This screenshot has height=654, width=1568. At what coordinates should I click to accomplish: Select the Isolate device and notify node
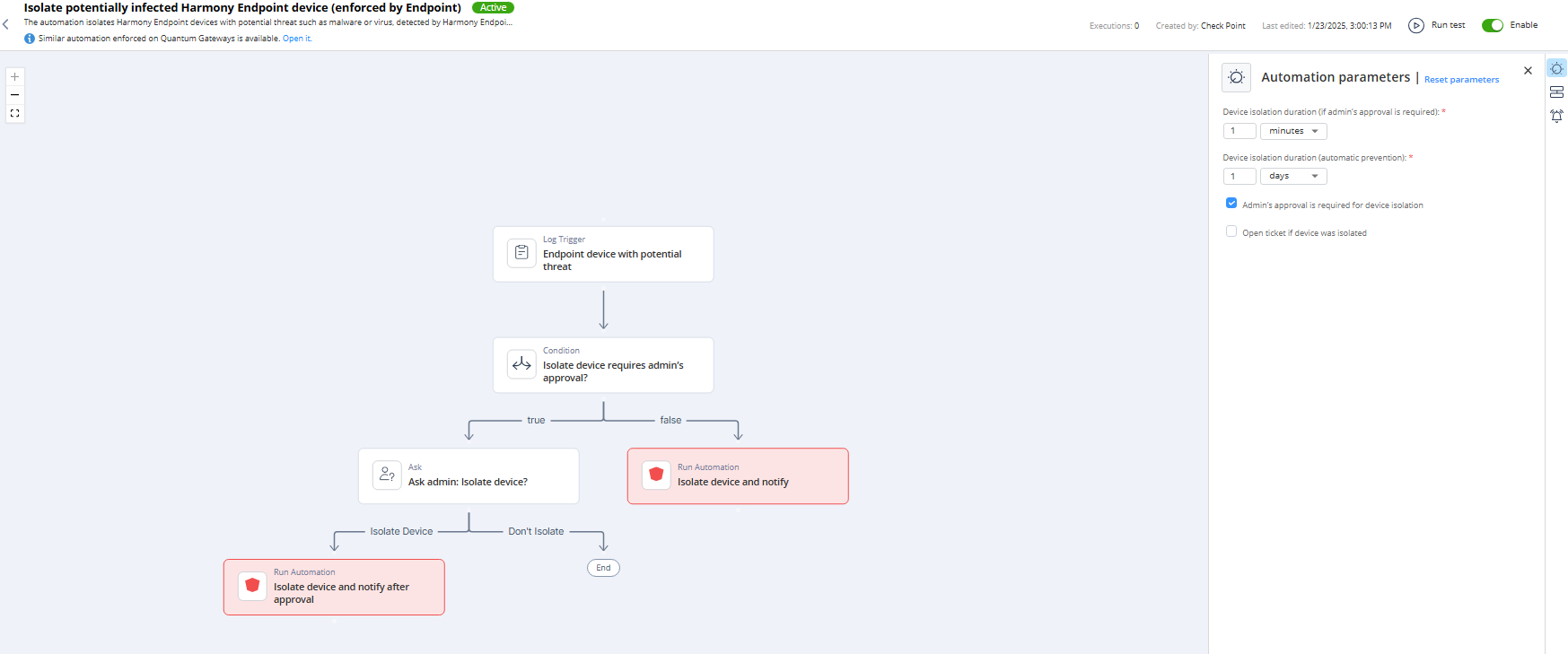pos(738,476)
